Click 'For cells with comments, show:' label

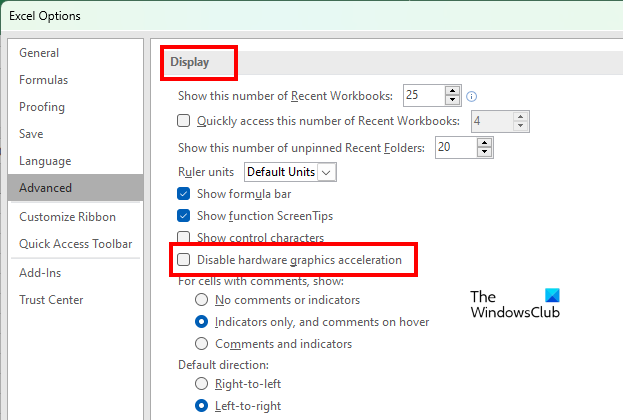tap(261, 281)
